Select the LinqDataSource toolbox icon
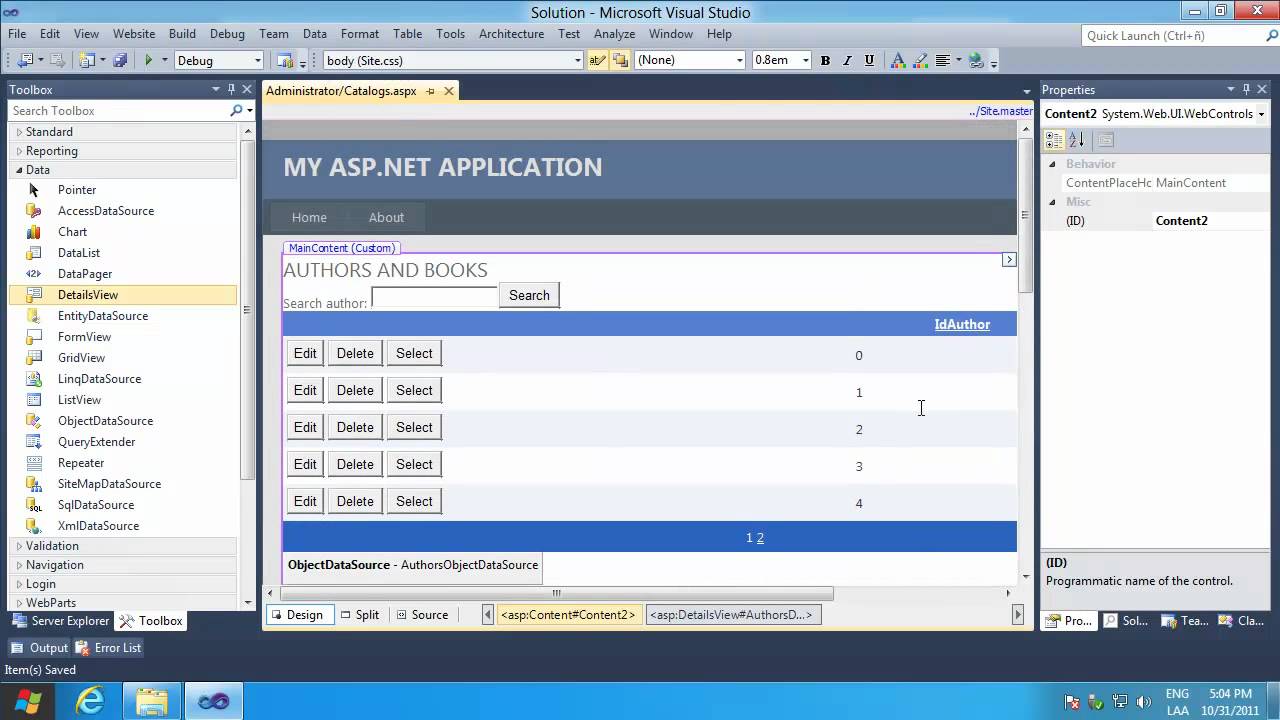The width and height of the screenshot is (1280, 720). [x=34, y=379]
